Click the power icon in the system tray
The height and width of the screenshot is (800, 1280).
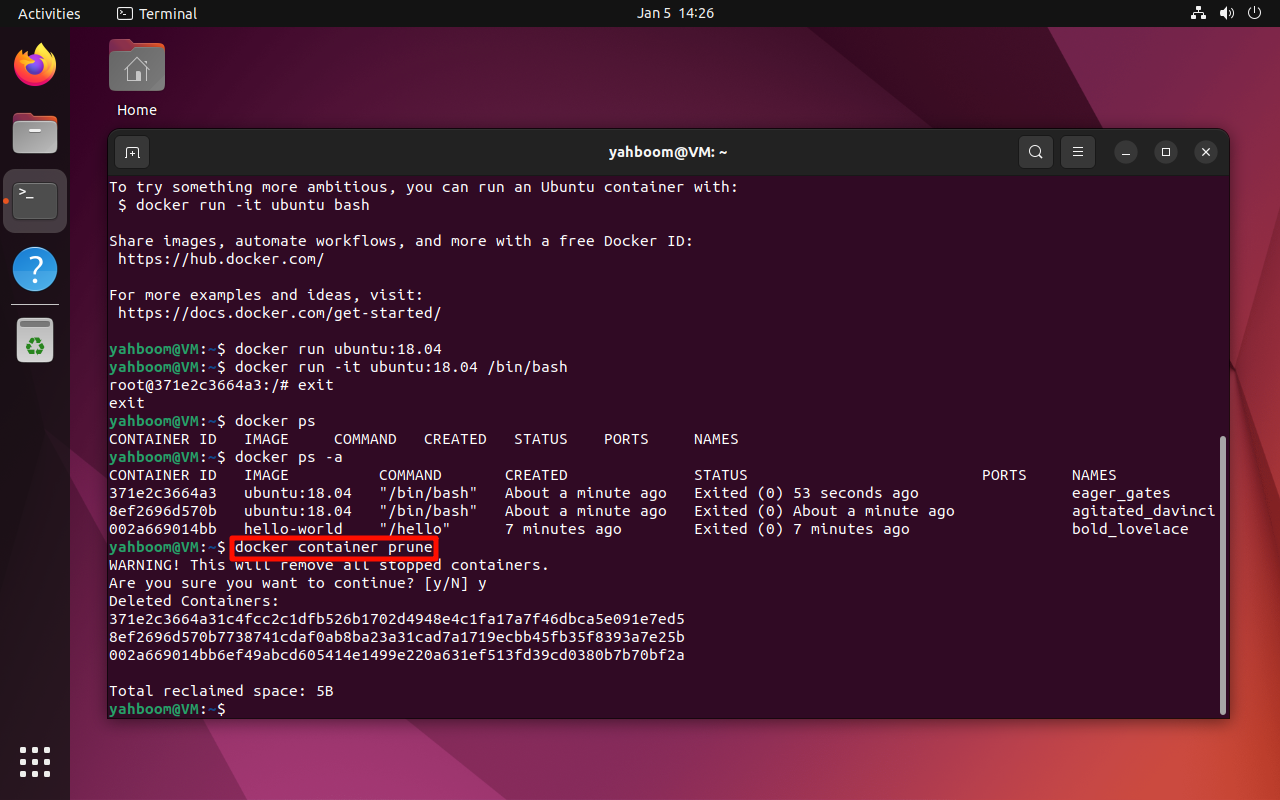click(1254, 13)
